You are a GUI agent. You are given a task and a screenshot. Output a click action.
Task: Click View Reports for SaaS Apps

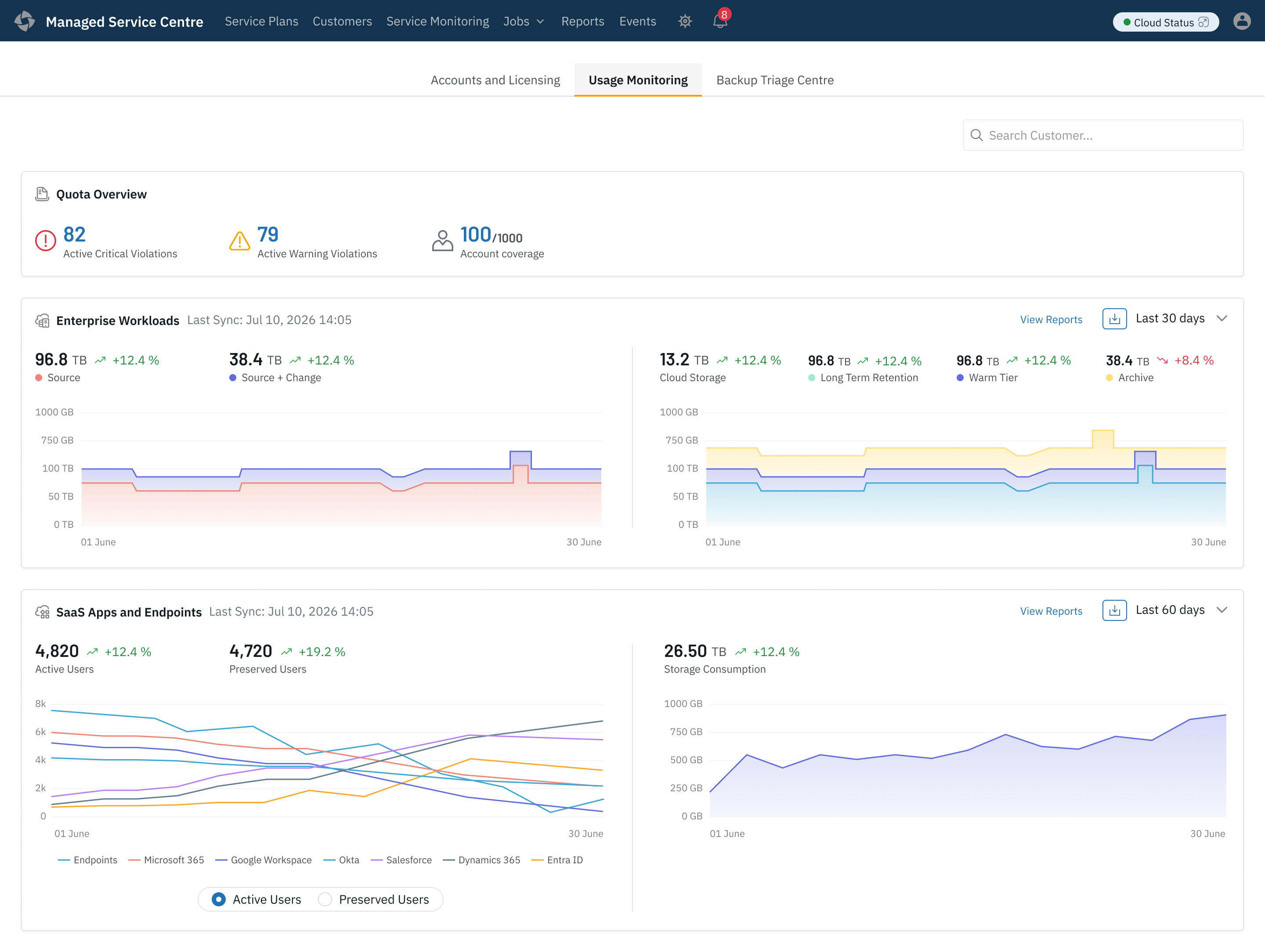[1051, 611]
